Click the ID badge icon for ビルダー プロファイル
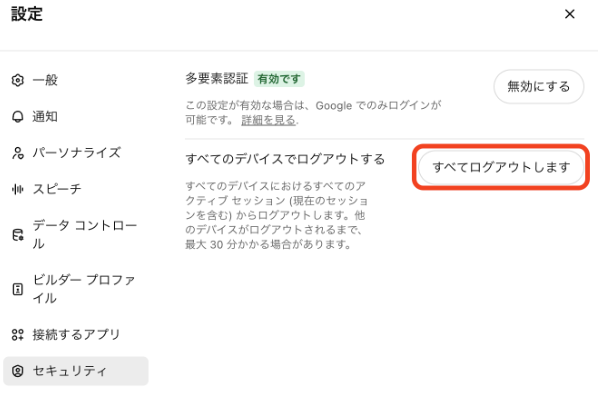 tap(18, 289)
